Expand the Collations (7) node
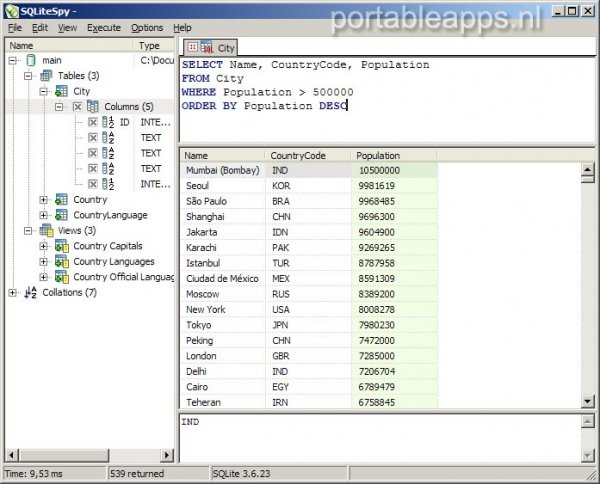 click(13, 293)
